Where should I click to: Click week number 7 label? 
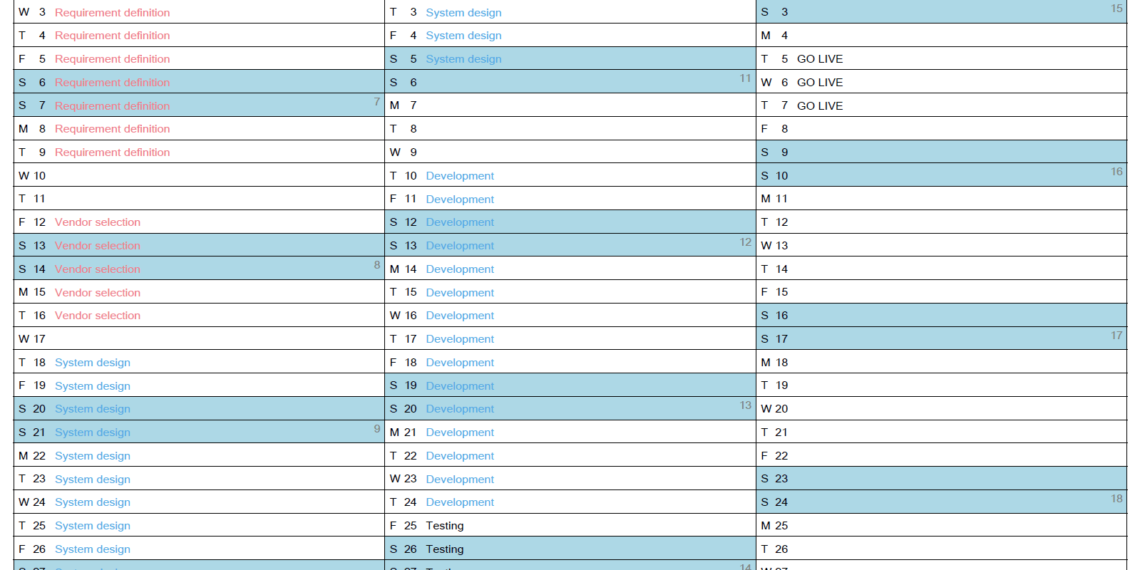tap(376, 101)
